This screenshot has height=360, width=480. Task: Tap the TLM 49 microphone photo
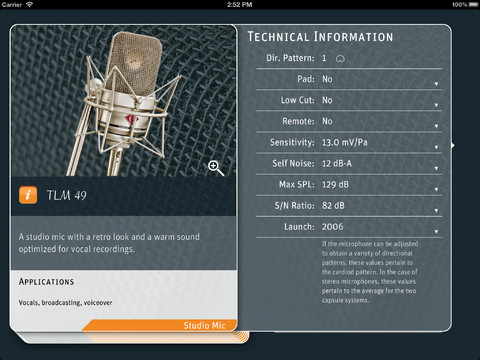click(x=124, y=101)
